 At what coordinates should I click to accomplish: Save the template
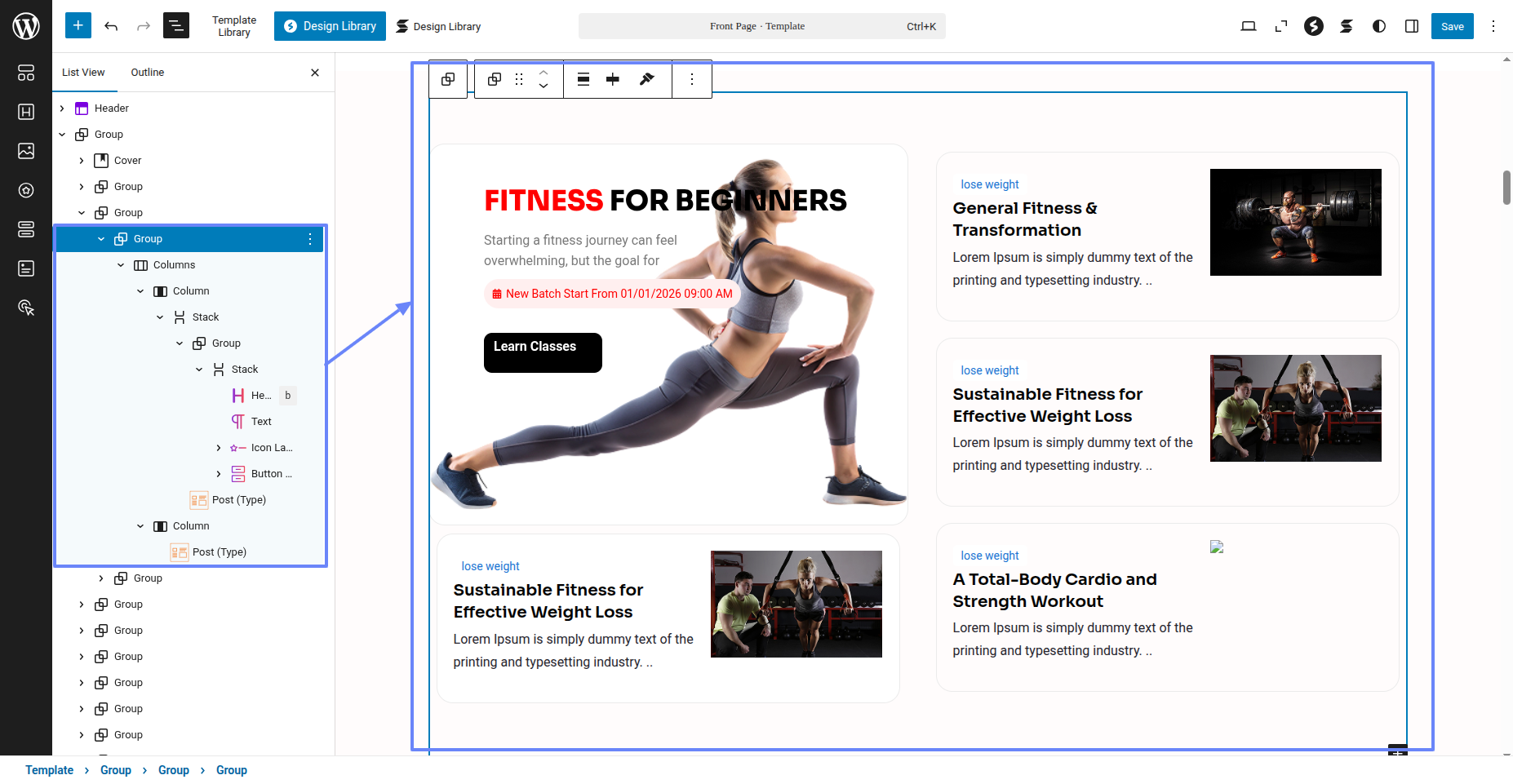(x=1452, y=26)
